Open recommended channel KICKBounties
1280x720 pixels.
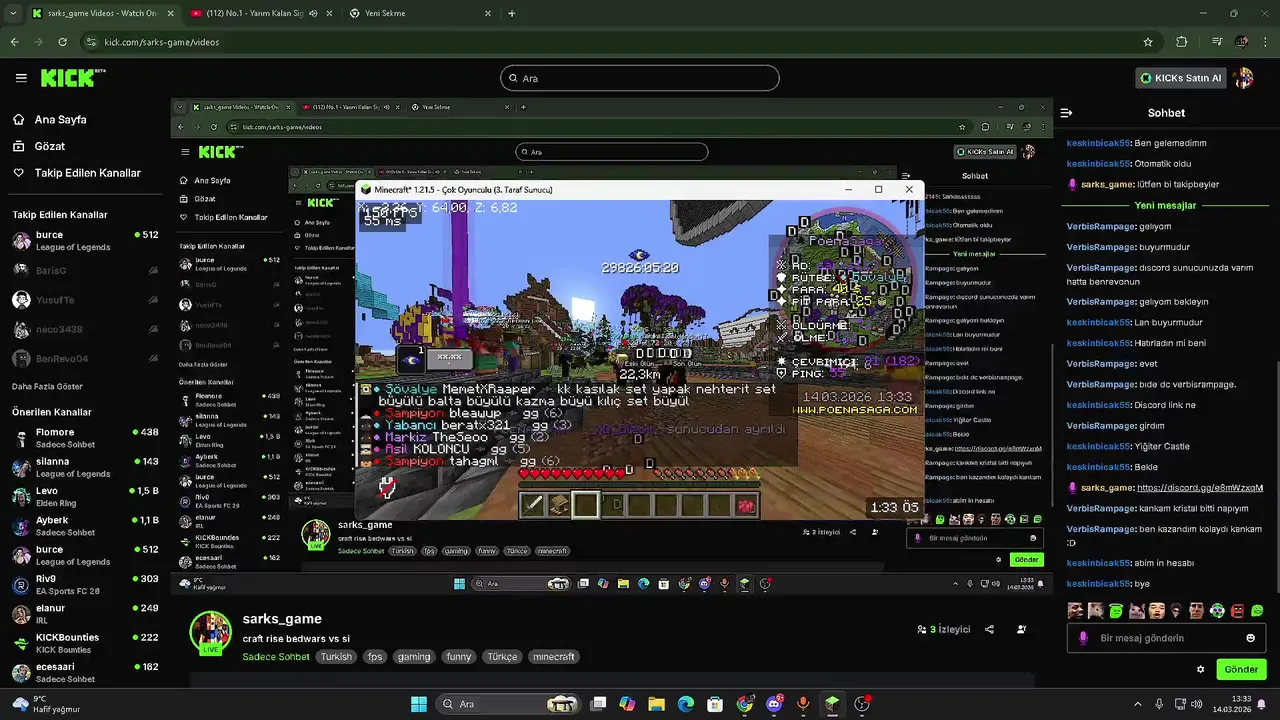pyautogui.click(x=85, y=643)
